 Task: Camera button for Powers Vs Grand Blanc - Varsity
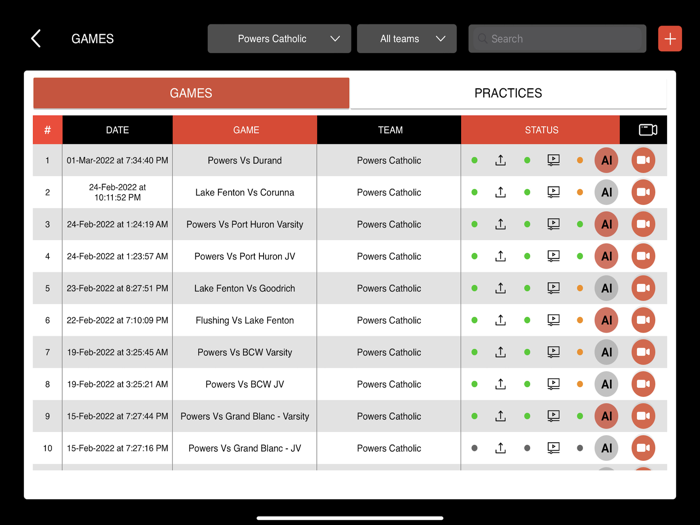pos(643,416)
